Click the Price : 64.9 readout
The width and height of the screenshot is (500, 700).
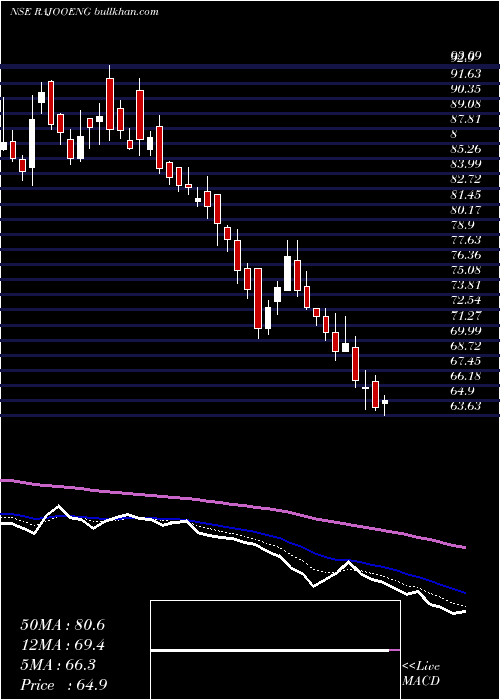(63, 685)
